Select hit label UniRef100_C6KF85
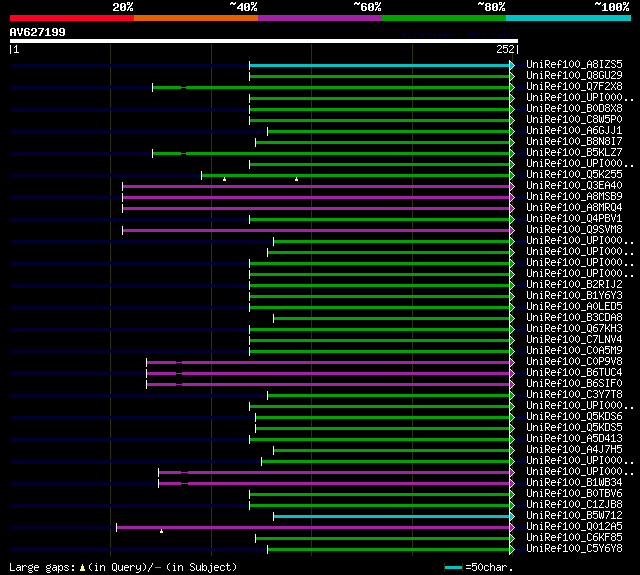Viewport: 640px width, 575px height. tap(574, 538)
